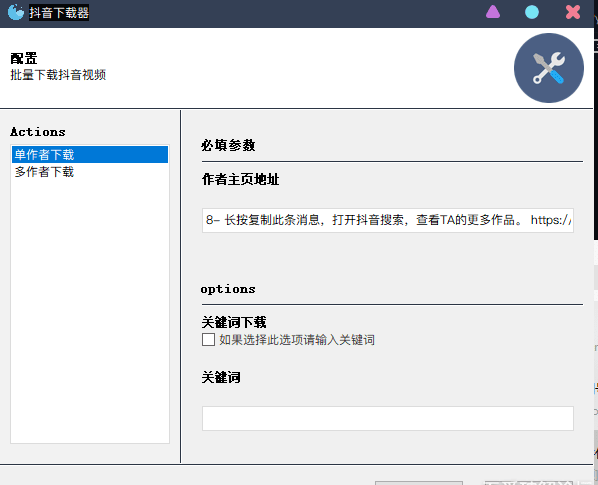Viewport: 598px width, 485px height.
Task: Click the wrench and screwdriver settings icon
Action: coord(548,68)
